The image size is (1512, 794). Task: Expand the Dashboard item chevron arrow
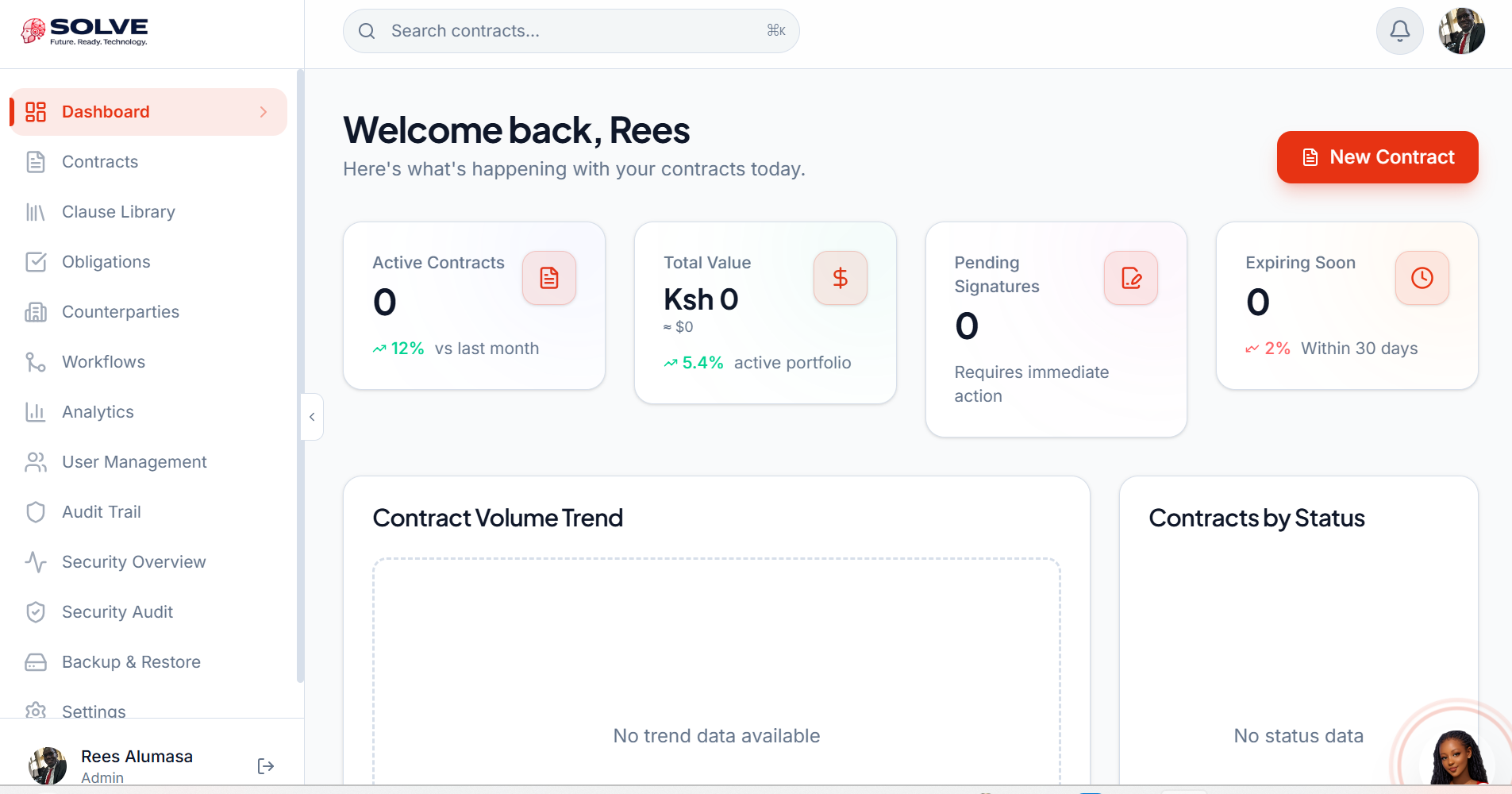pyautogui.click(x=264, y=112)
